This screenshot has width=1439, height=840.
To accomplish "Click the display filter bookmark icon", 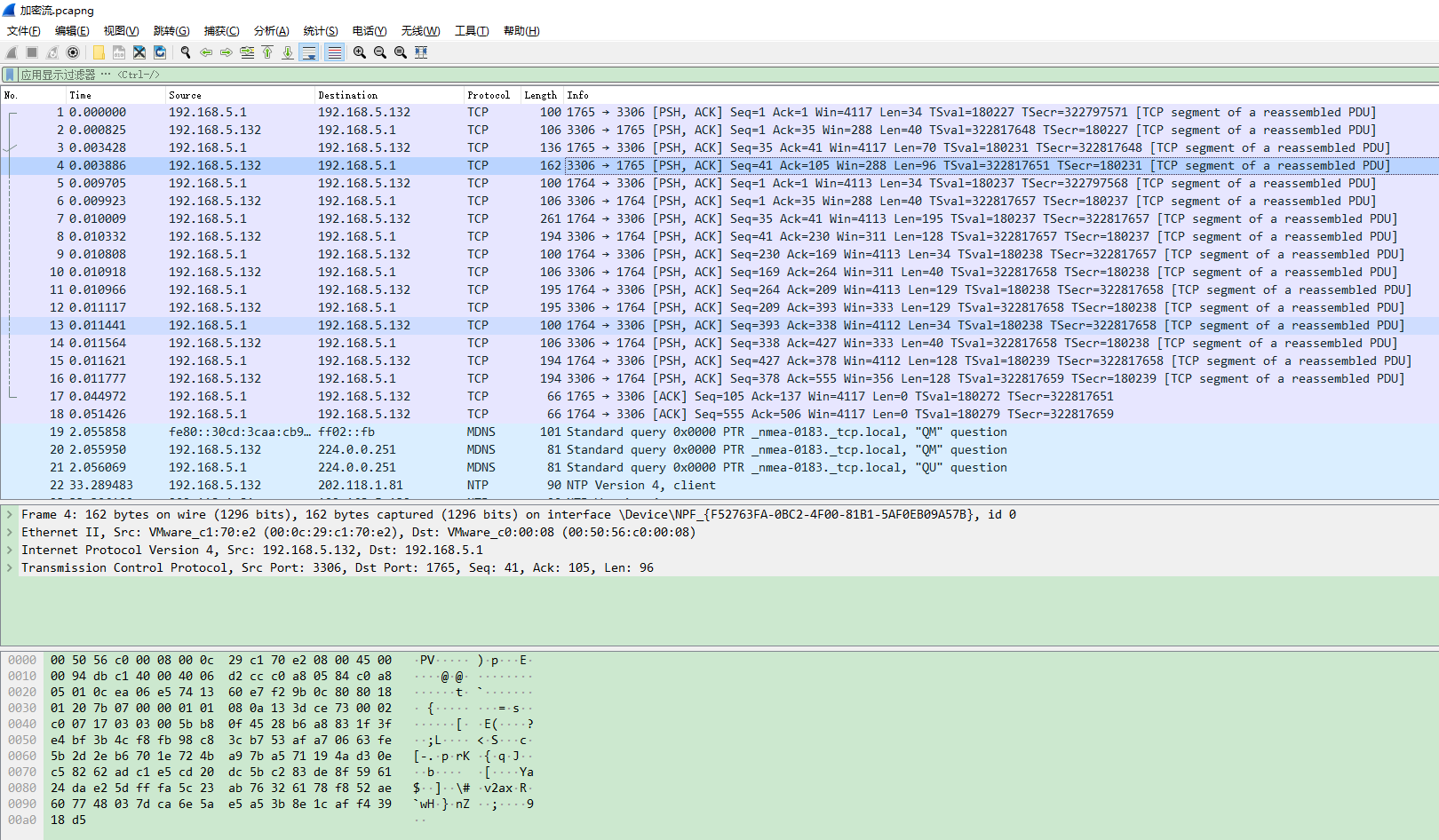I will tap(9, 75).
